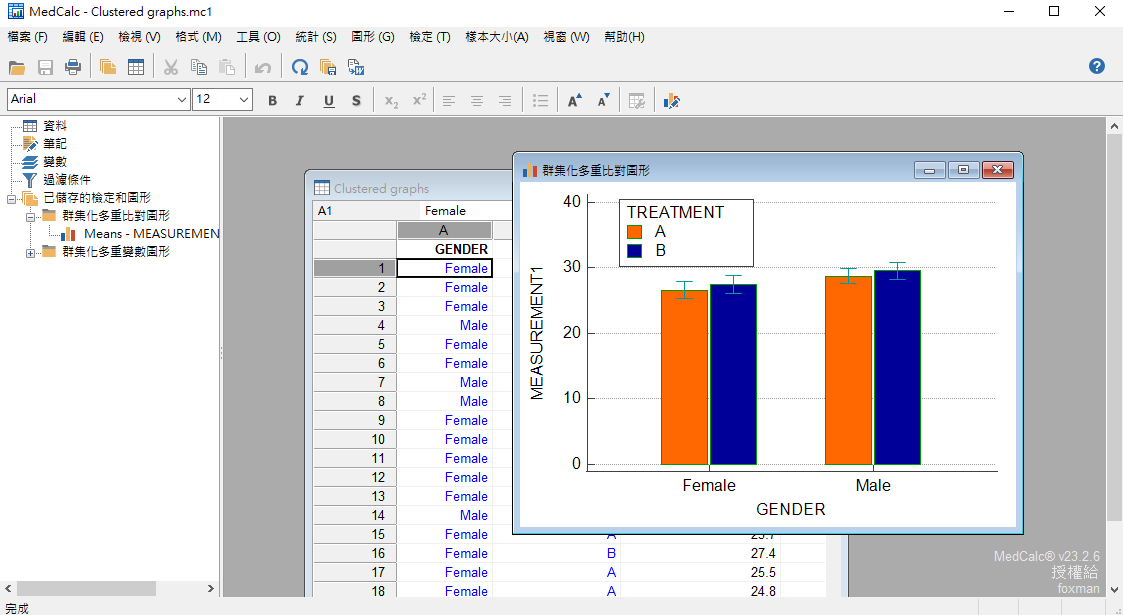Increase font size with large A icon

[x=574, y=101]
